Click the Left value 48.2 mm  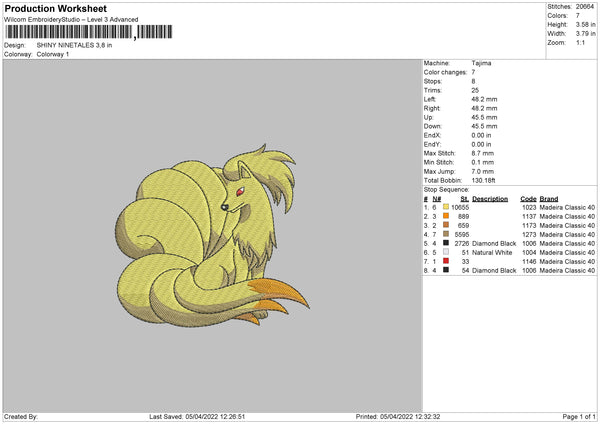[484, 99]
